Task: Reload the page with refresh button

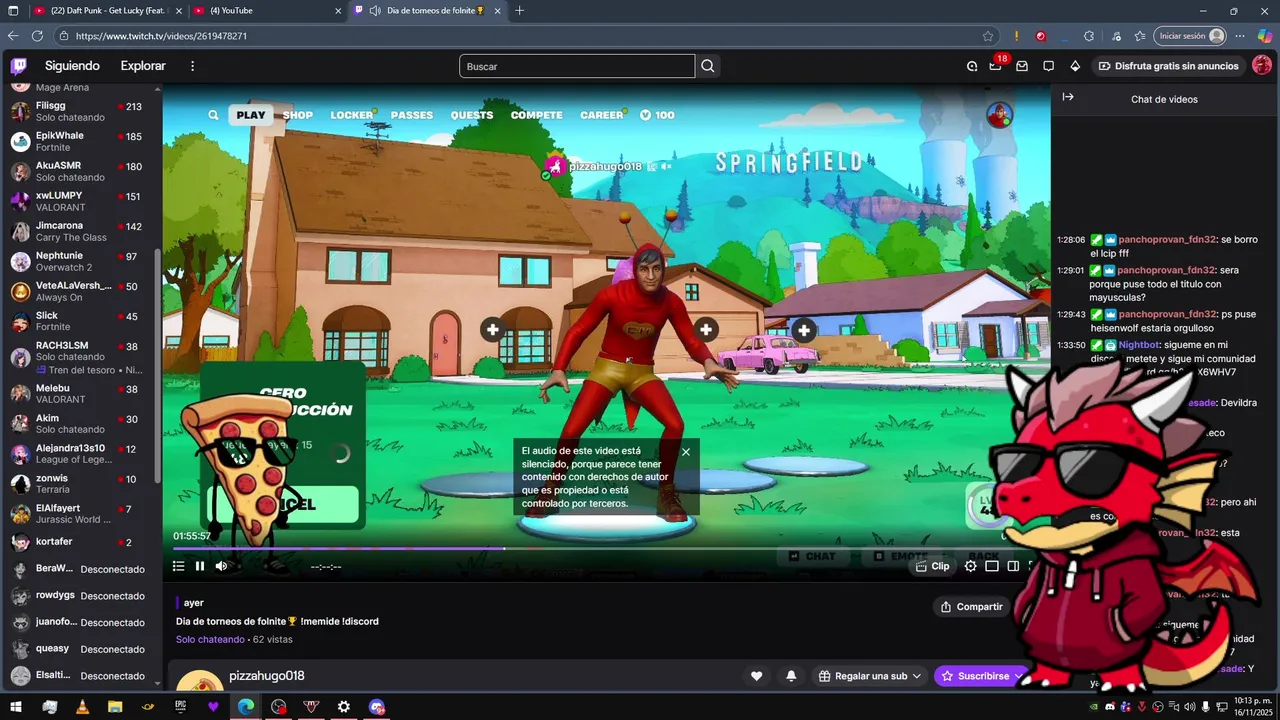Action: 38,36
